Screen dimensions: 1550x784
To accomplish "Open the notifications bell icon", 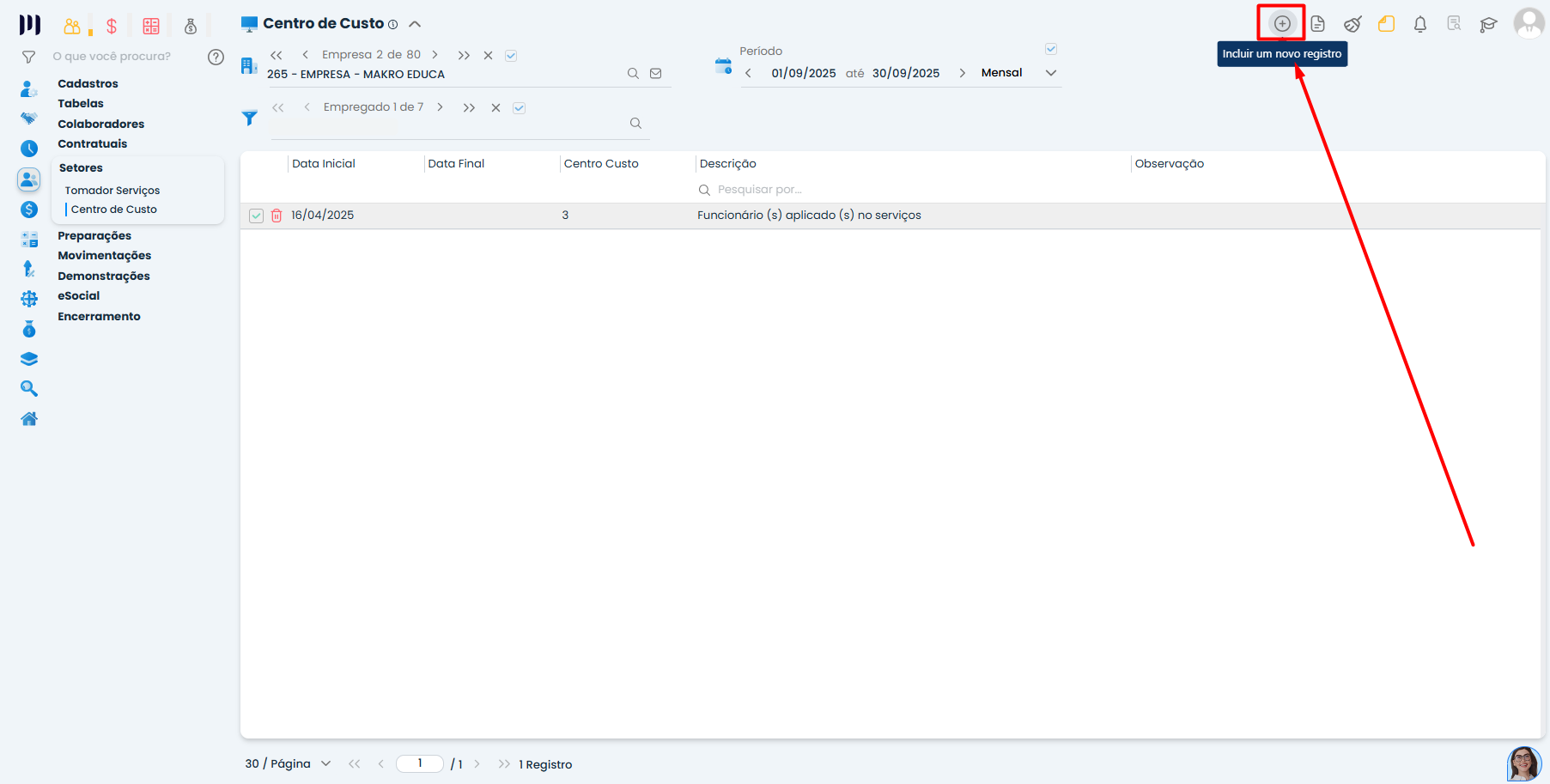I will click(1420, 24).
